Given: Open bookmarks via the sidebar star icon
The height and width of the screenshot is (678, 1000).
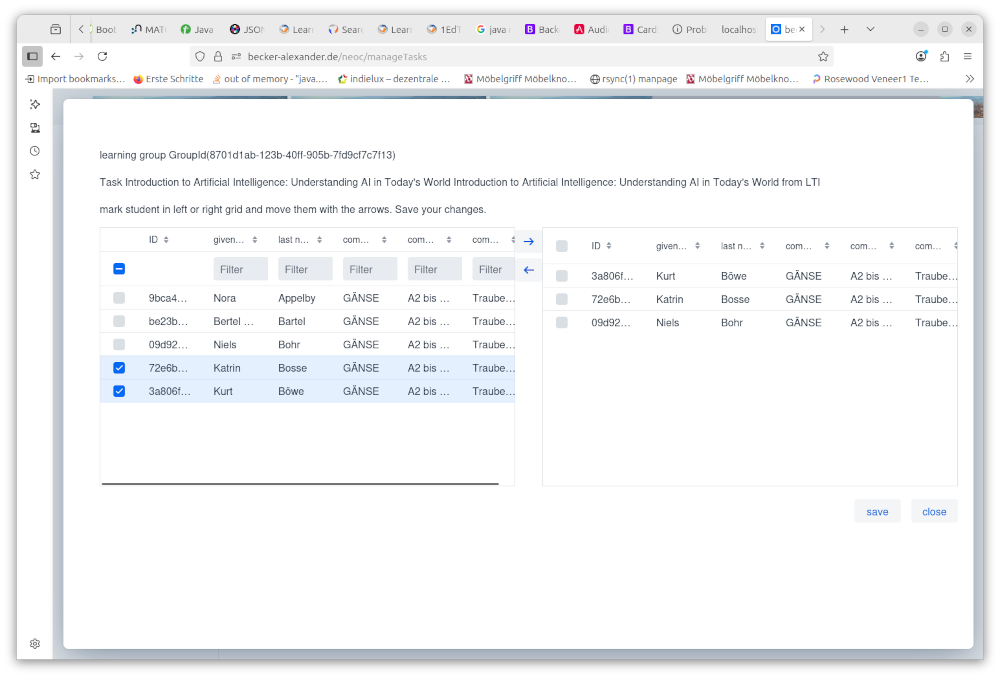Looking at the screenshot, I should point(34,173).
